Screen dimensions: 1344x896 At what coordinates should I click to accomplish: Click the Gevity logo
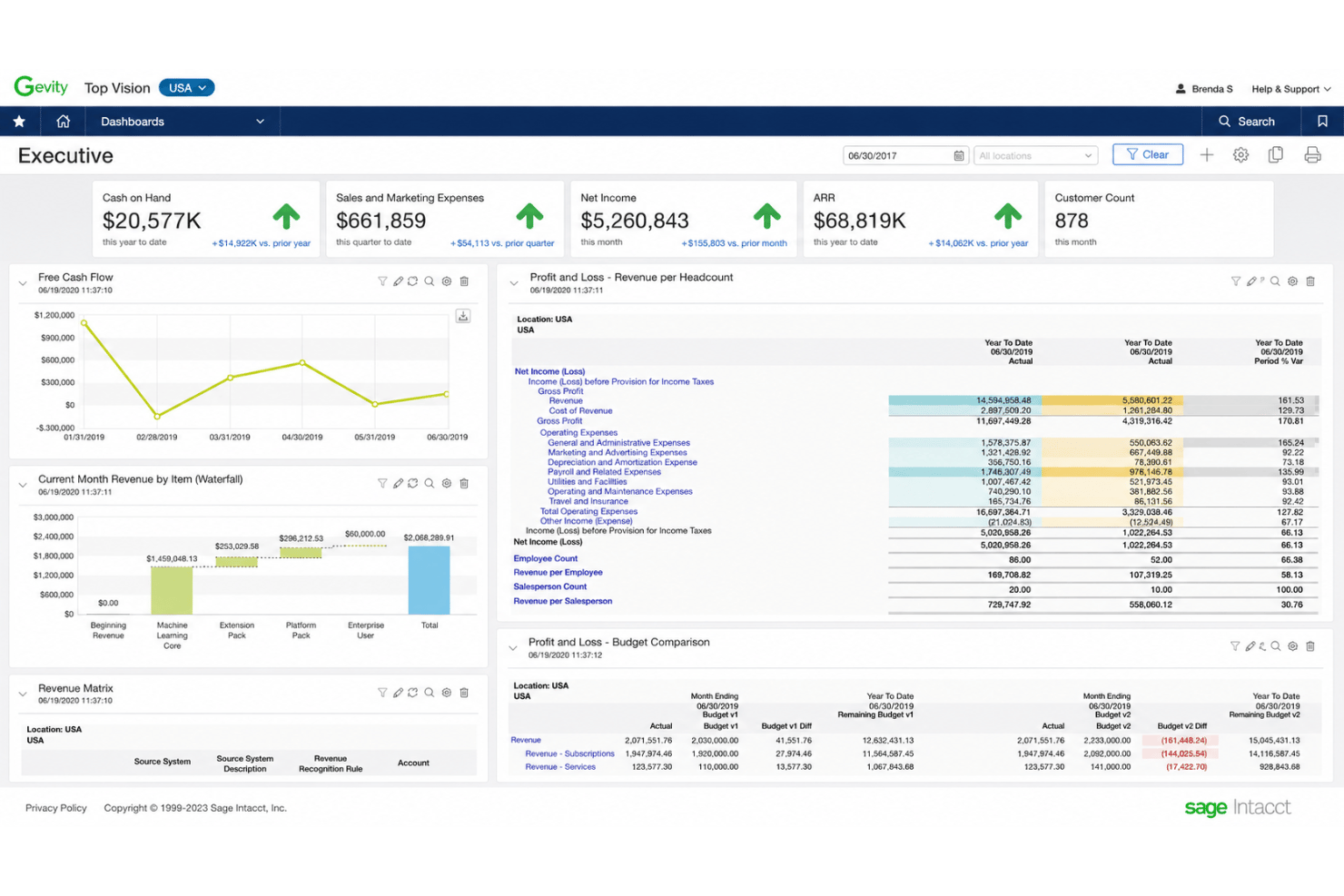pyautogui.click(x=41, y=86)
